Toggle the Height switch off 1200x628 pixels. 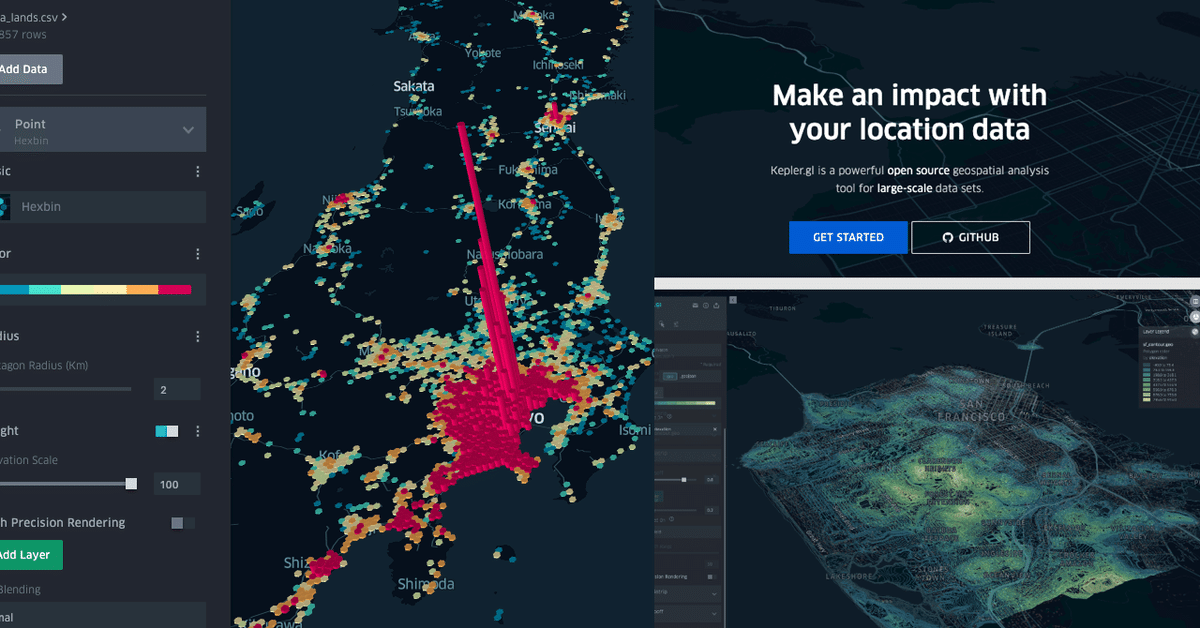click(167, 431)
